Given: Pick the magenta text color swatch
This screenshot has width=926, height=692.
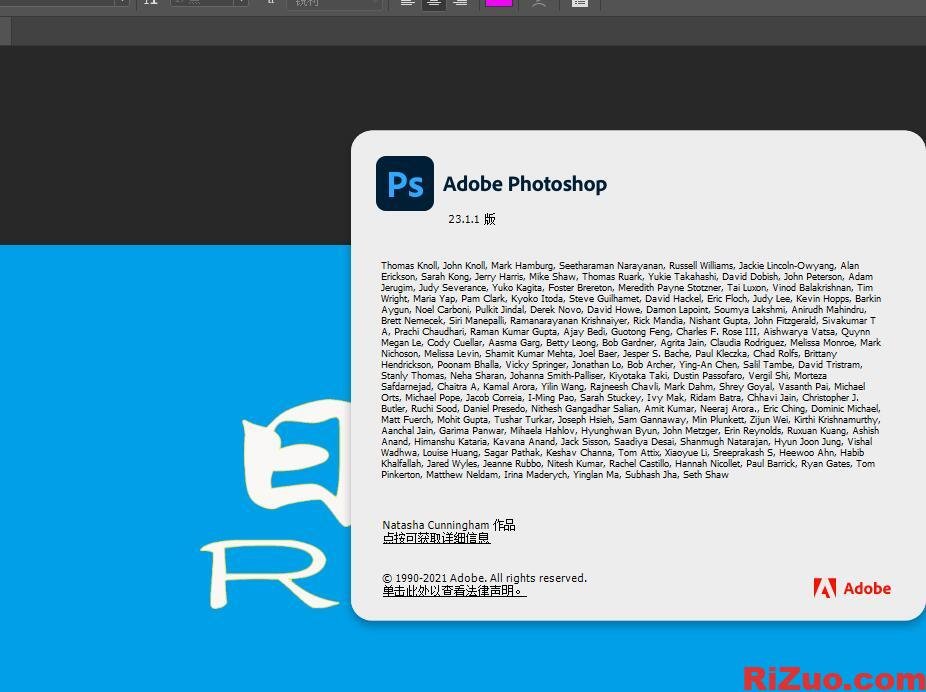Looking at the screenshot, I should coord(498,2).
